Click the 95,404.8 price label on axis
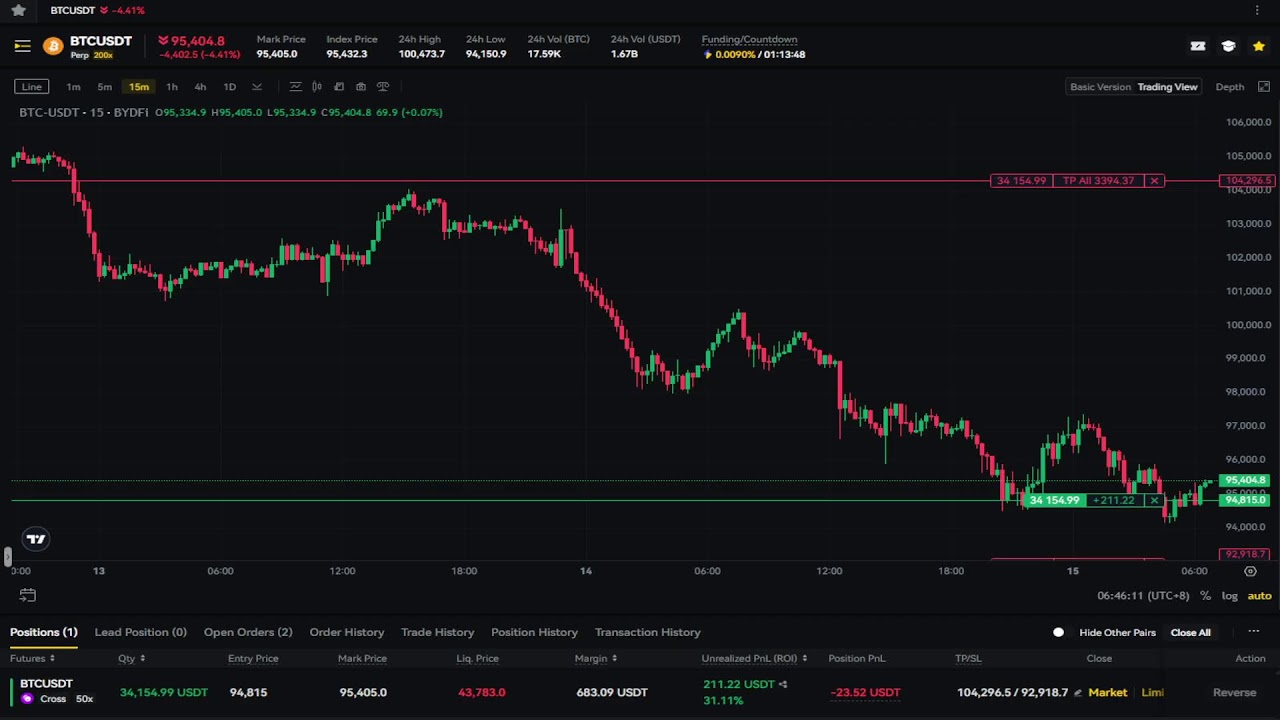This screenshot has width=1280, height=720. [x=1245, y=480]
